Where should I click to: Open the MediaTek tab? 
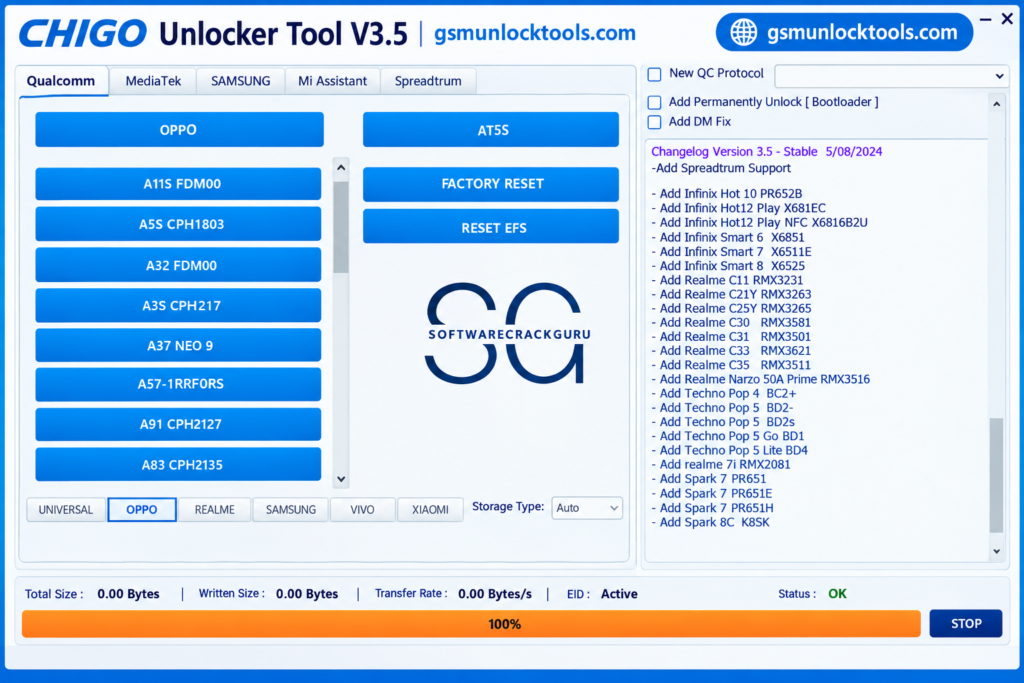pyautogui.click(x=153, y=82)
